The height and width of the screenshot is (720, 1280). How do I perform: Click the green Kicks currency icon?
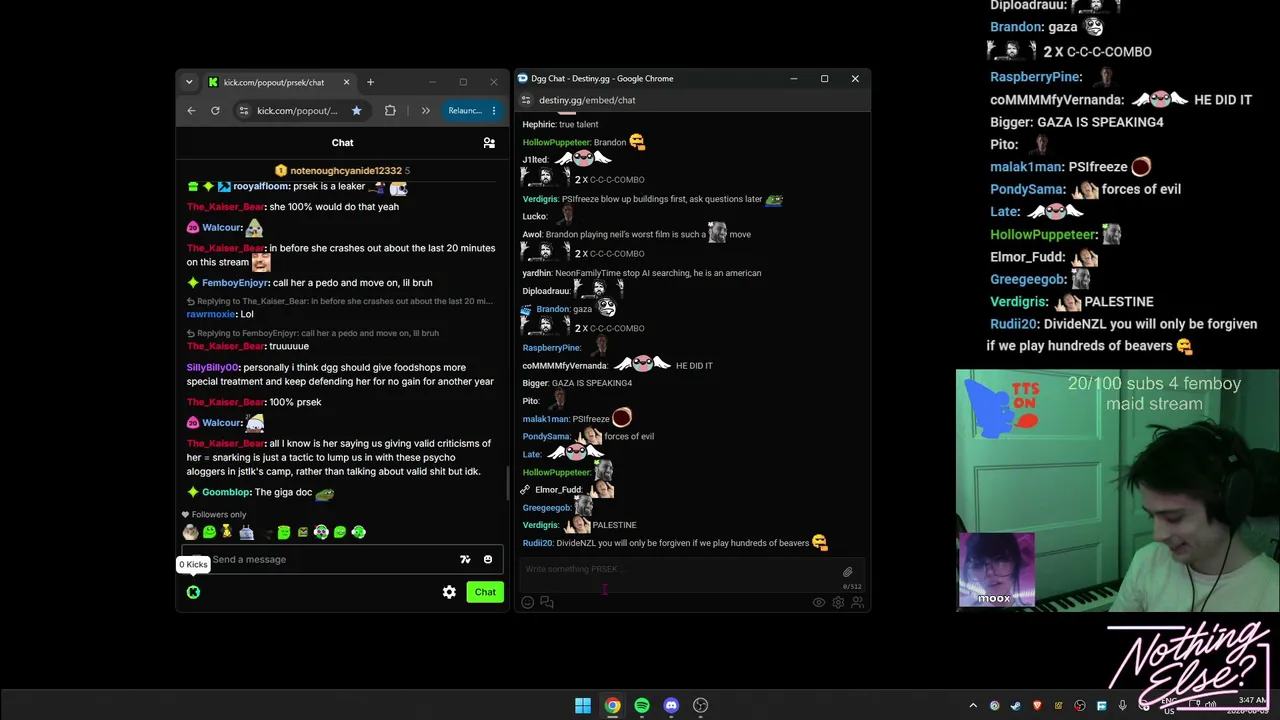click(x=193, y=592)
